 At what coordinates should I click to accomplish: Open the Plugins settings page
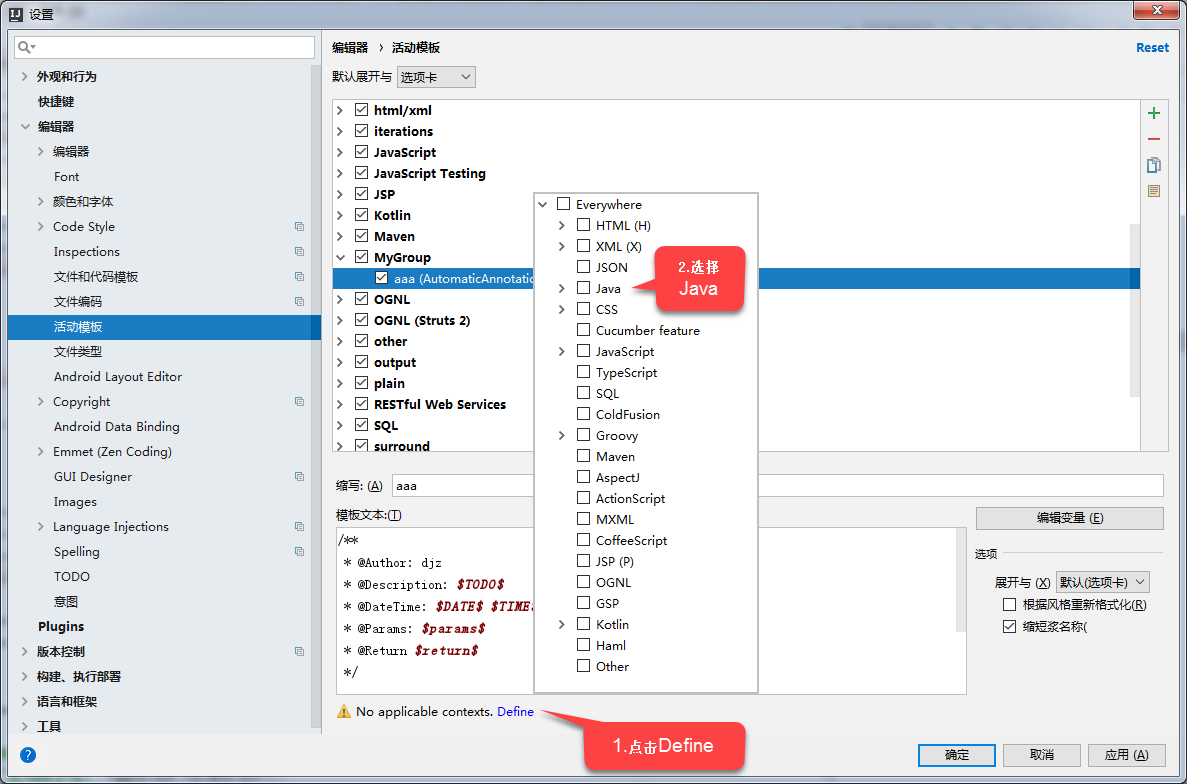pyautogui.click(x=61, y=626)
